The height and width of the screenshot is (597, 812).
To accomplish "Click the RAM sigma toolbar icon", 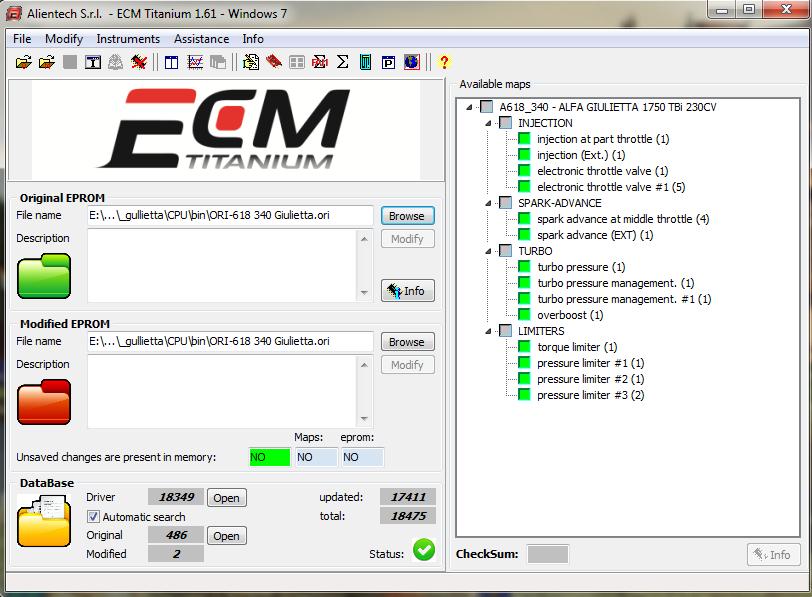I will click(x=320, y=63).
